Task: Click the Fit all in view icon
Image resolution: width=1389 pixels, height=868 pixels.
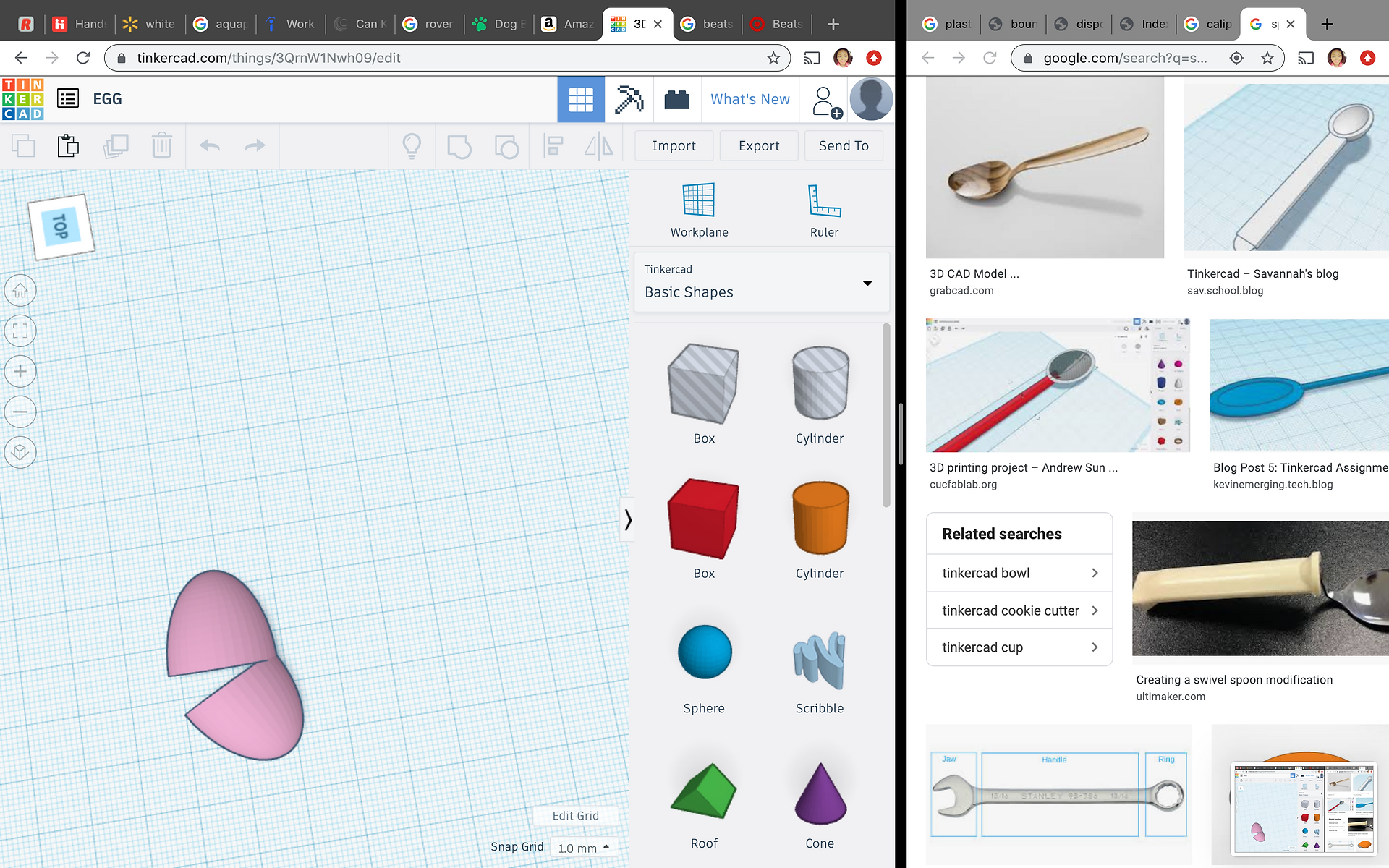Action: pos(20,331)
